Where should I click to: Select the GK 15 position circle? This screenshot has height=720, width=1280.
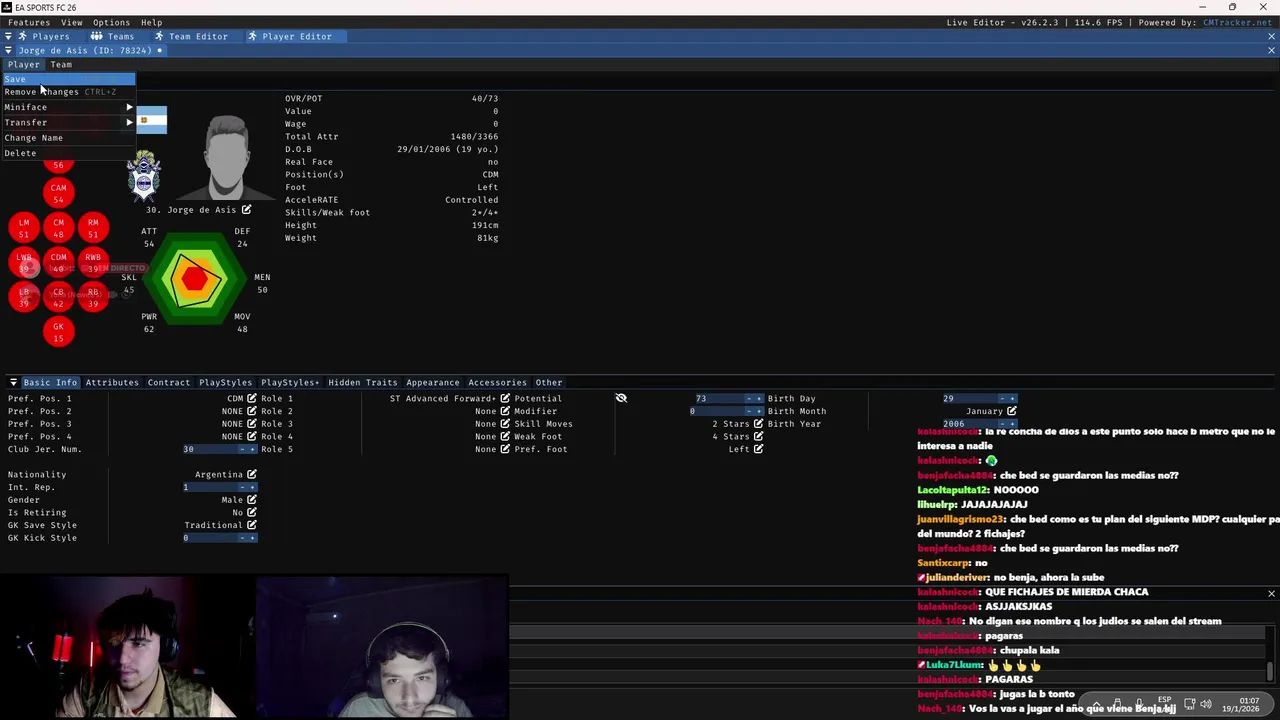click(58, 332)
